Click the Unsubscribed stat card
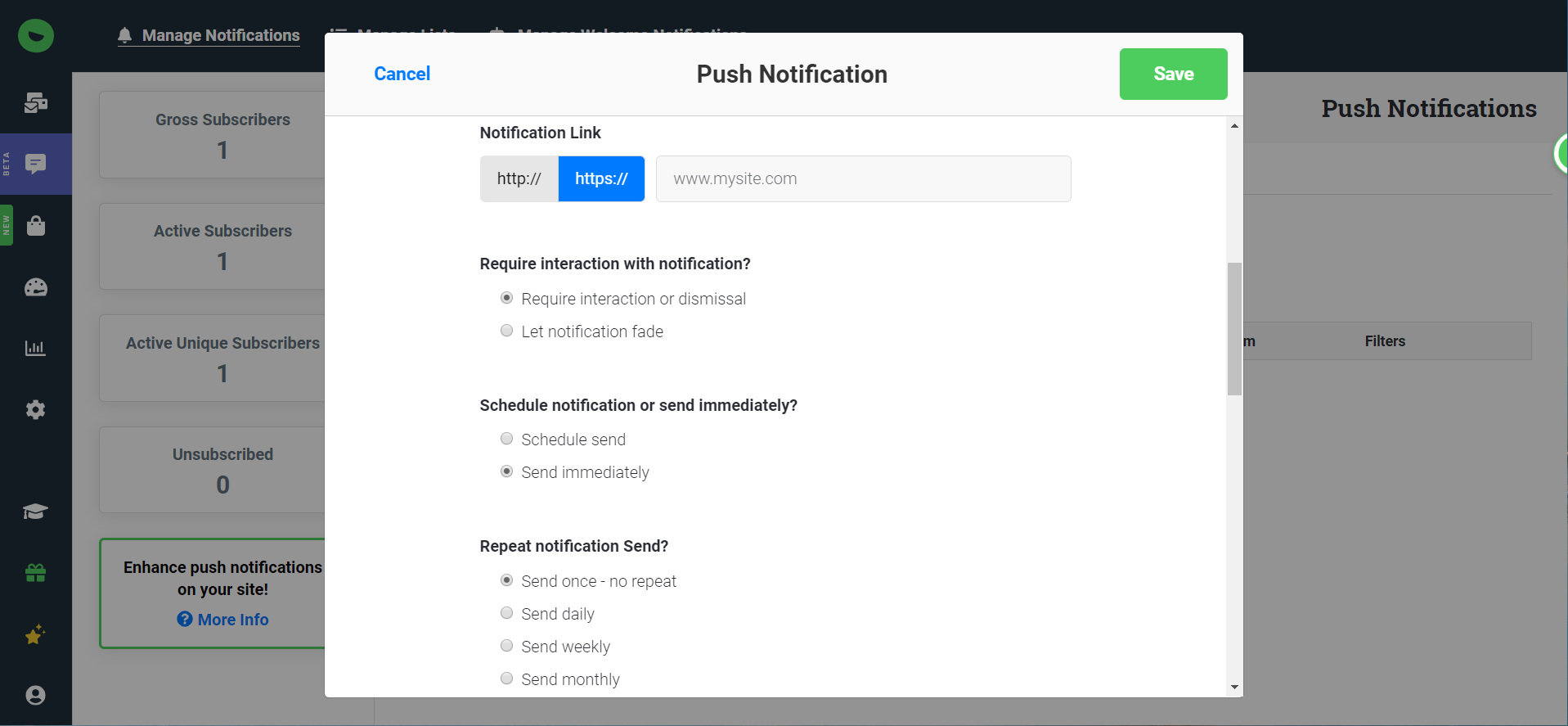 (x=213, y=470)
